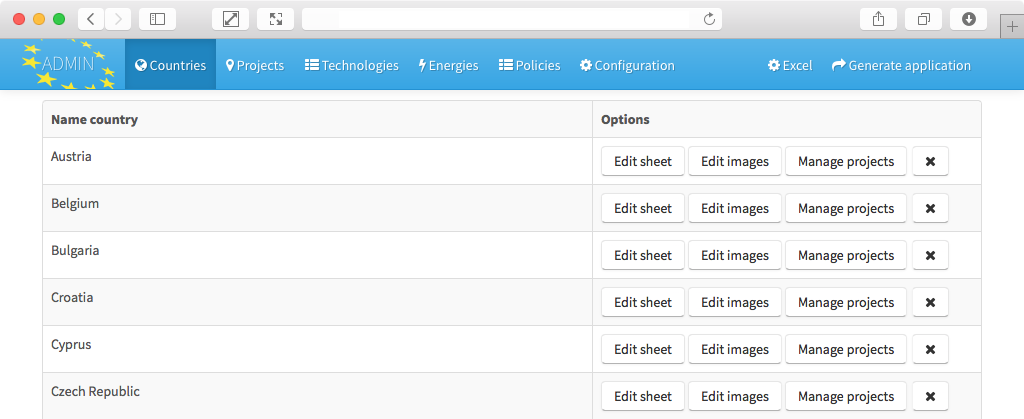Toggle the browser sidebar icon
Viewport: 1024px width, 419px height.
point(157,19)
